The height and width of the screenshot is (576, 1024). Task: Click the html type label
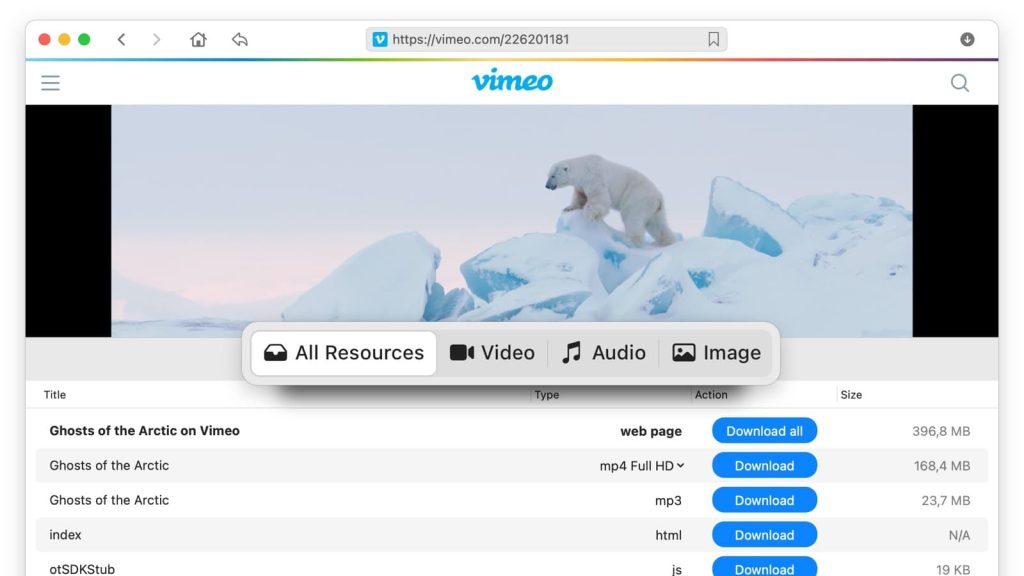pyautogui.click(x=668, y=535)
